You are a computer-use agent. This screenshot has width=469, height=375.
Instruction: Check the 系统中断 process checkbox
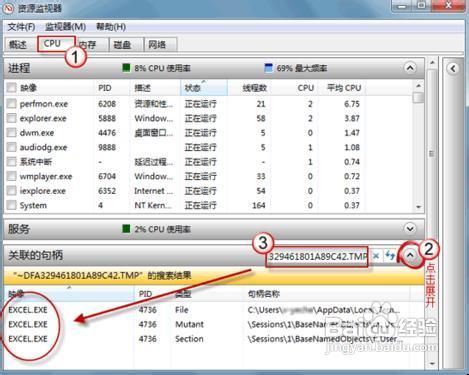11,162
